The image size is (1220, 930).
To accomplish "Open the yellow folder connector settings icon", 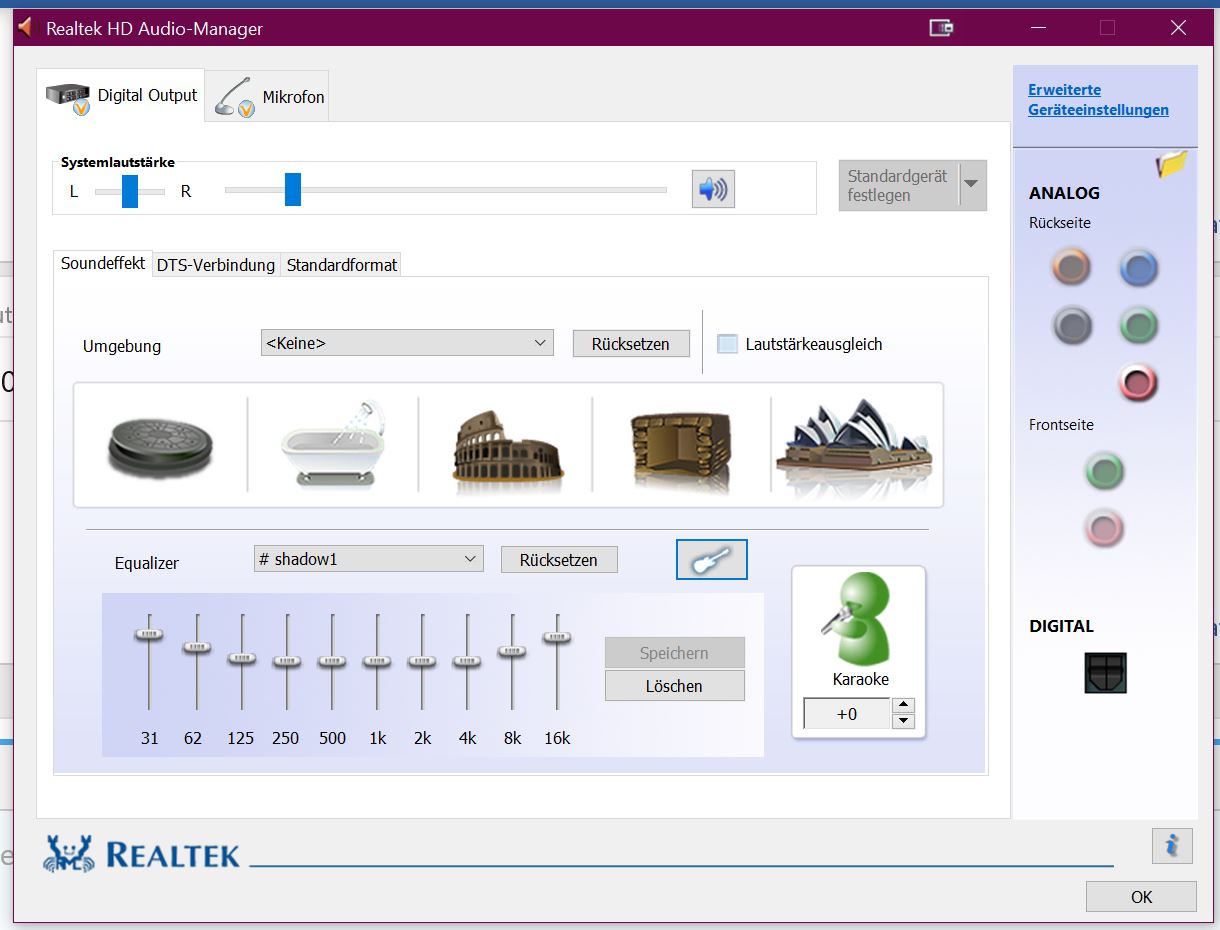I will coord(1172,165).
